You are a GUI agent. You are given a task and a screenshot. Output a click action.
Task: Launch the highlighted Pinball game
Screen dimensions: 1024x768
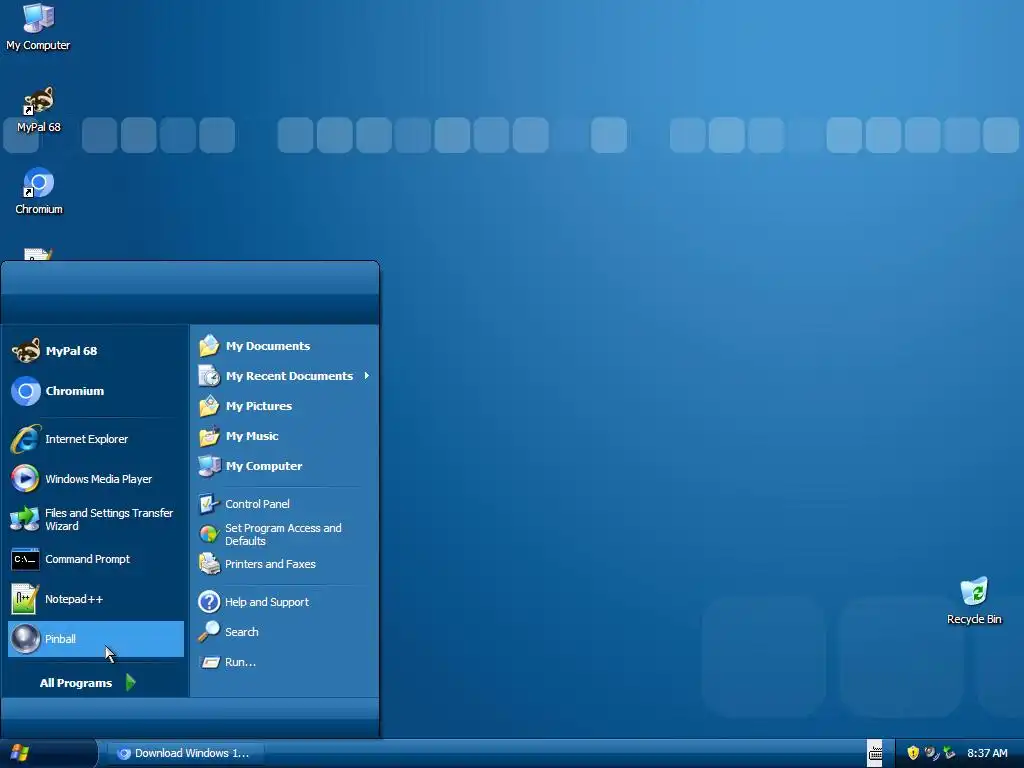click(x=95, y=639)
